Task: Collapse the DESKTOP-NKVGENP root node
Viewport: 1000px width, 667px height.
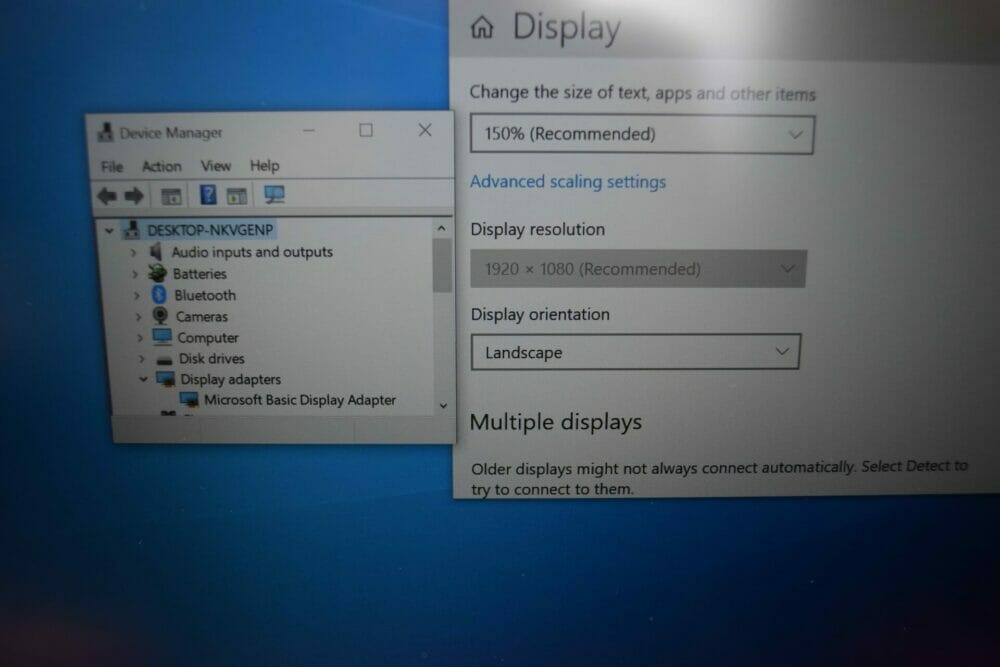Action: pyautogui.click(x=109, y=230)
